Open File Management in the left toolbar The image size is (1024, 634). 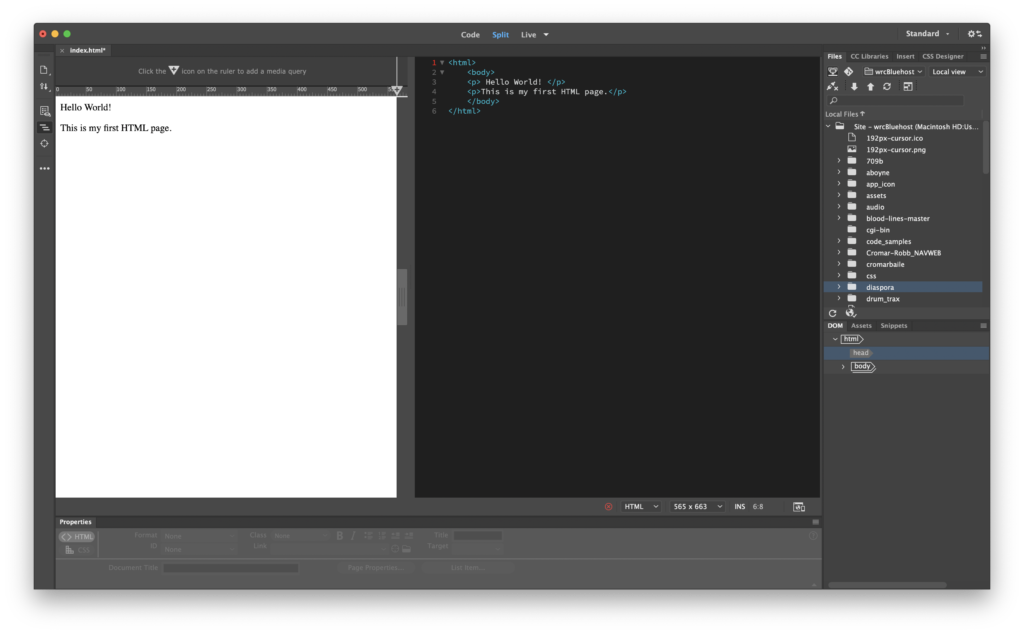pos(44,87)
